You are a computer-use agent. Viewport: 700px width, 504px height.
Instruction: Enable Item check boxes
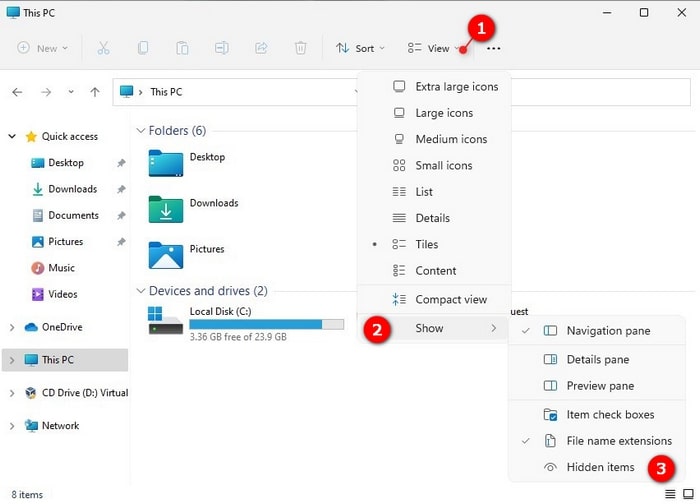(x=597, y=415)
